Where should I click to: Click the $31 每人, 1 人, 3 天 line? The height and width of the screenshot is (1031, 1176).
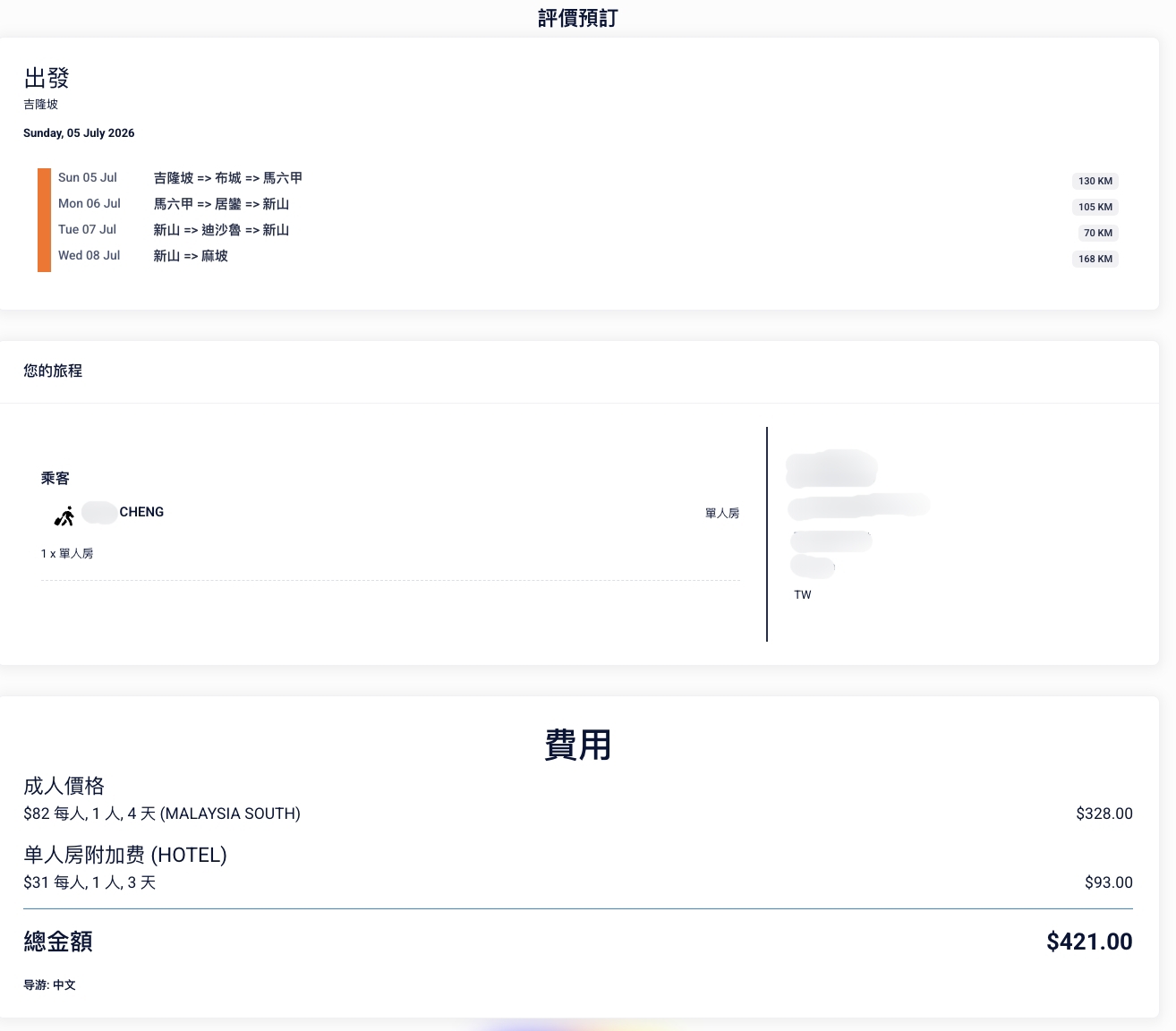(x=89, y=882)
